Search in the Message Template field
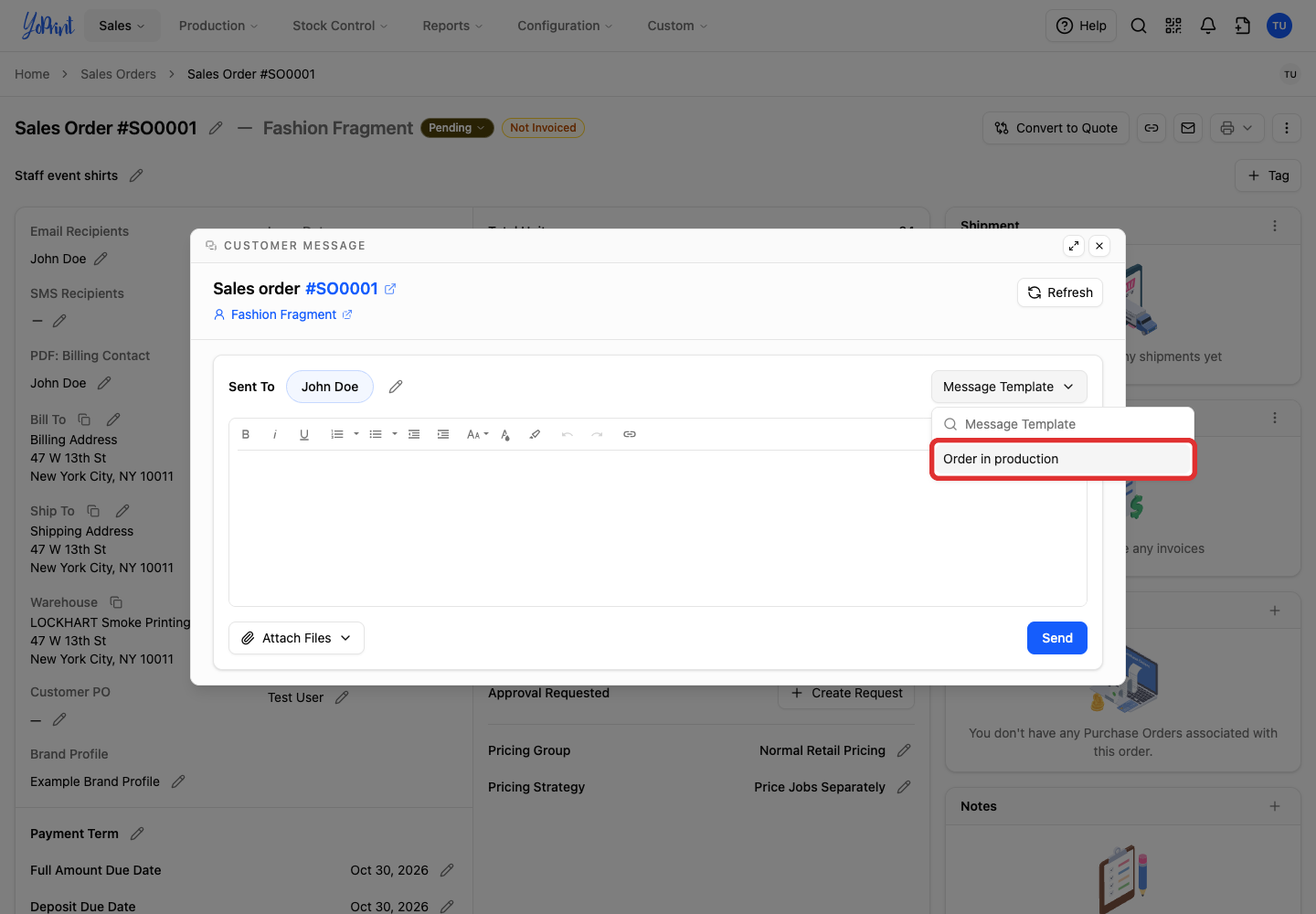Image resolution: width=1316 pixels, height=914 pixels. (1063, 424)
